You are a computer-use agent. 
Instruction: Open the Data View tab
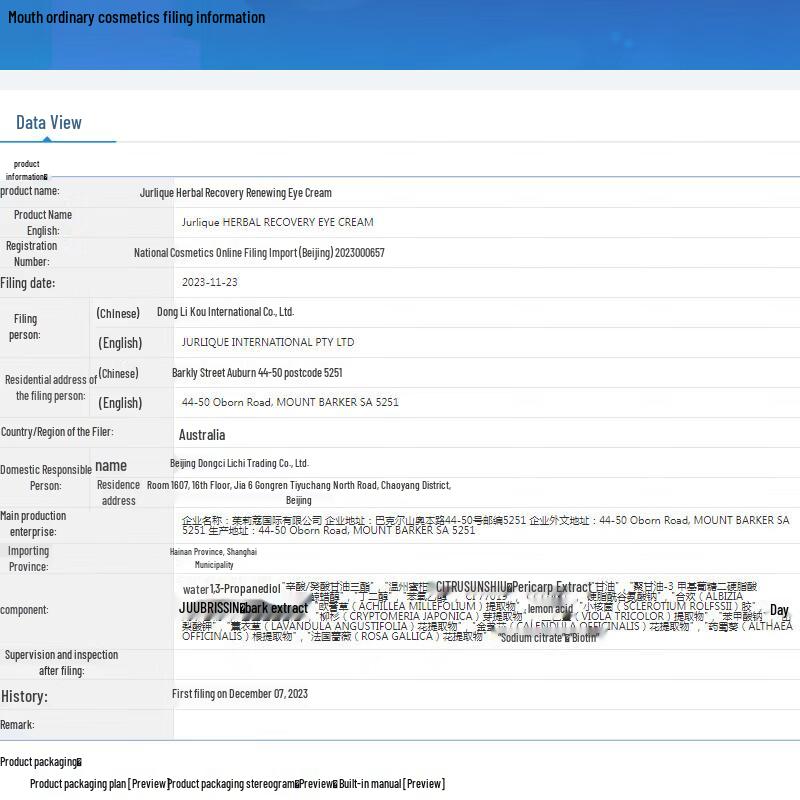pyautogui.click(x=49, y=123)
